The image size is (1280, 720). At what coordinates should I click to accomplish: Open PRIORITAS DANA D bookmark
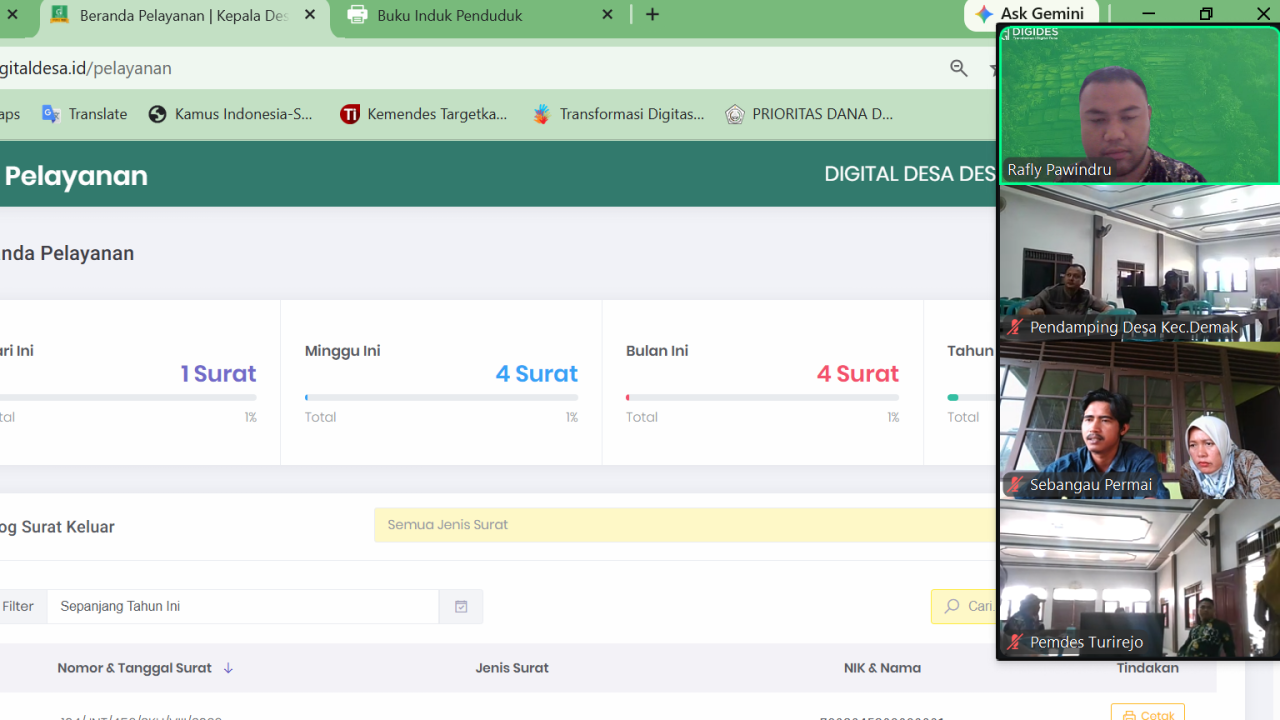click(810, 114)
